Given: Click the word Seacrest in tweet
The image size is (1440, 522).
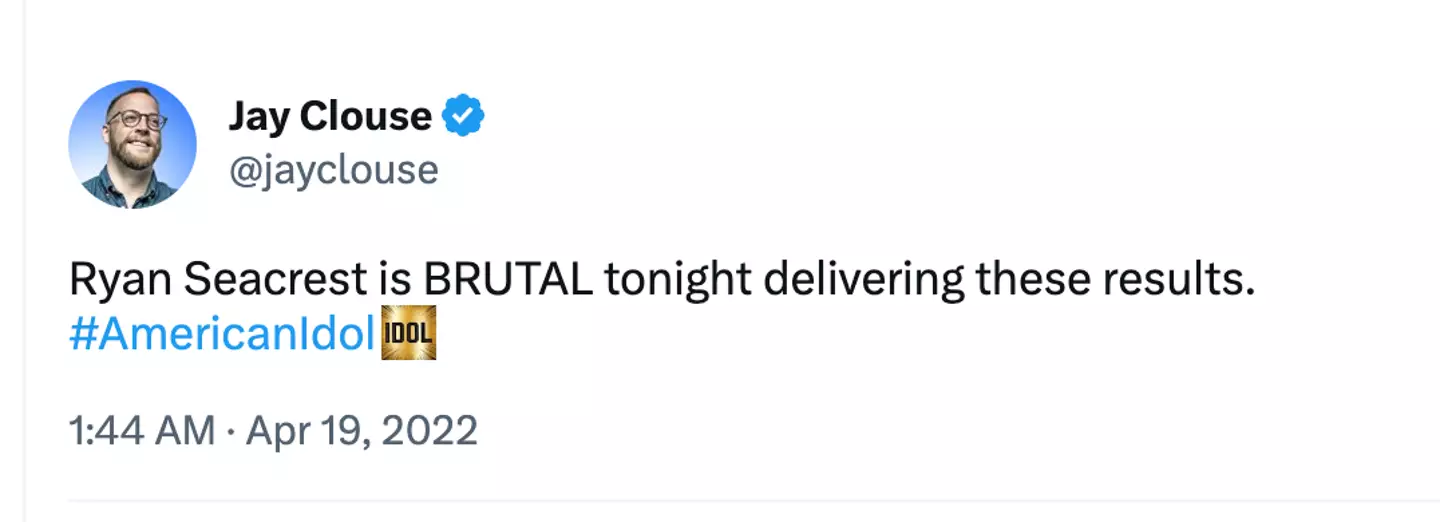Looking at the screenshot, I should 274,281.
